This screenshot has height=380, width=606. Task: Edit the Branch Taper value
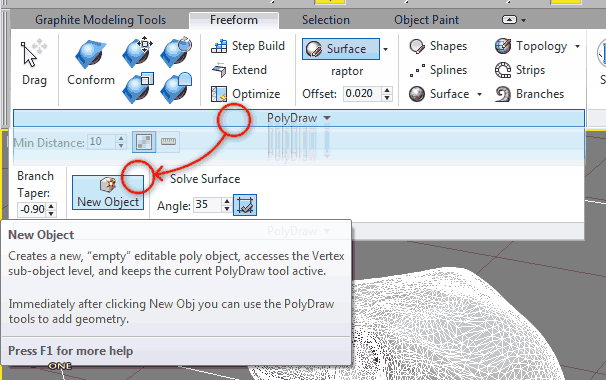click(32, 210)
